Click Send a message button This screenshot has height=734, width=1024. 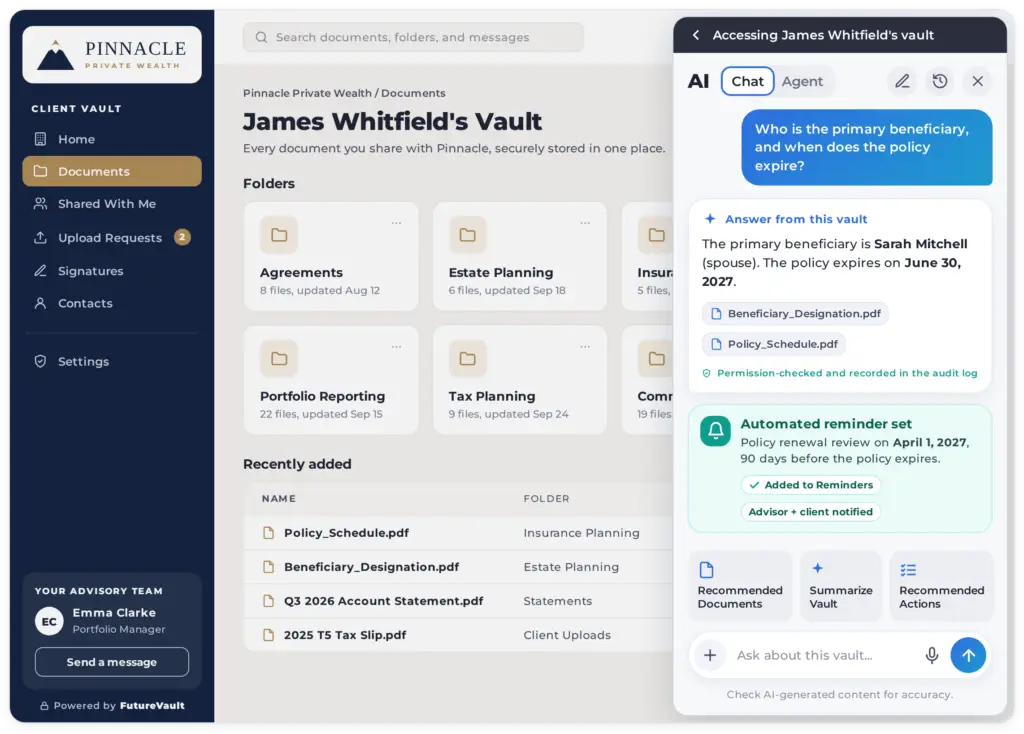click(x=112, y=662)
